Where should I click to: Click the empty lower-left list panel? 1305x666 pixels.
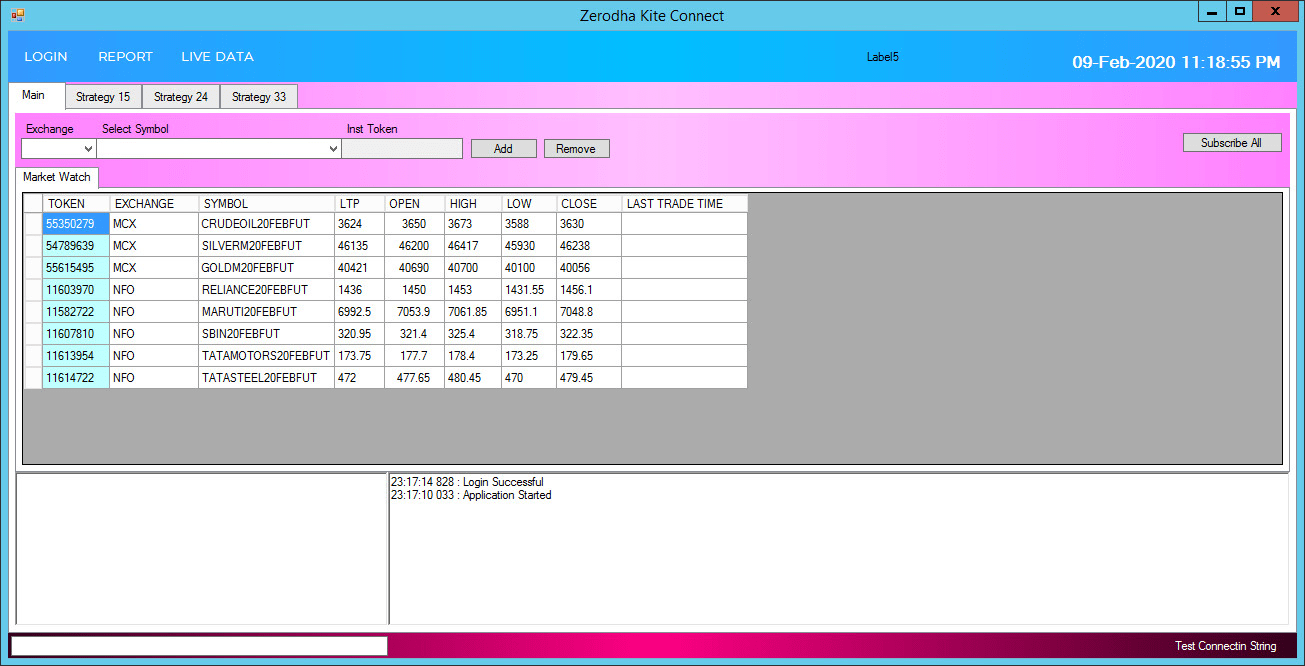[x=202, y=549]
